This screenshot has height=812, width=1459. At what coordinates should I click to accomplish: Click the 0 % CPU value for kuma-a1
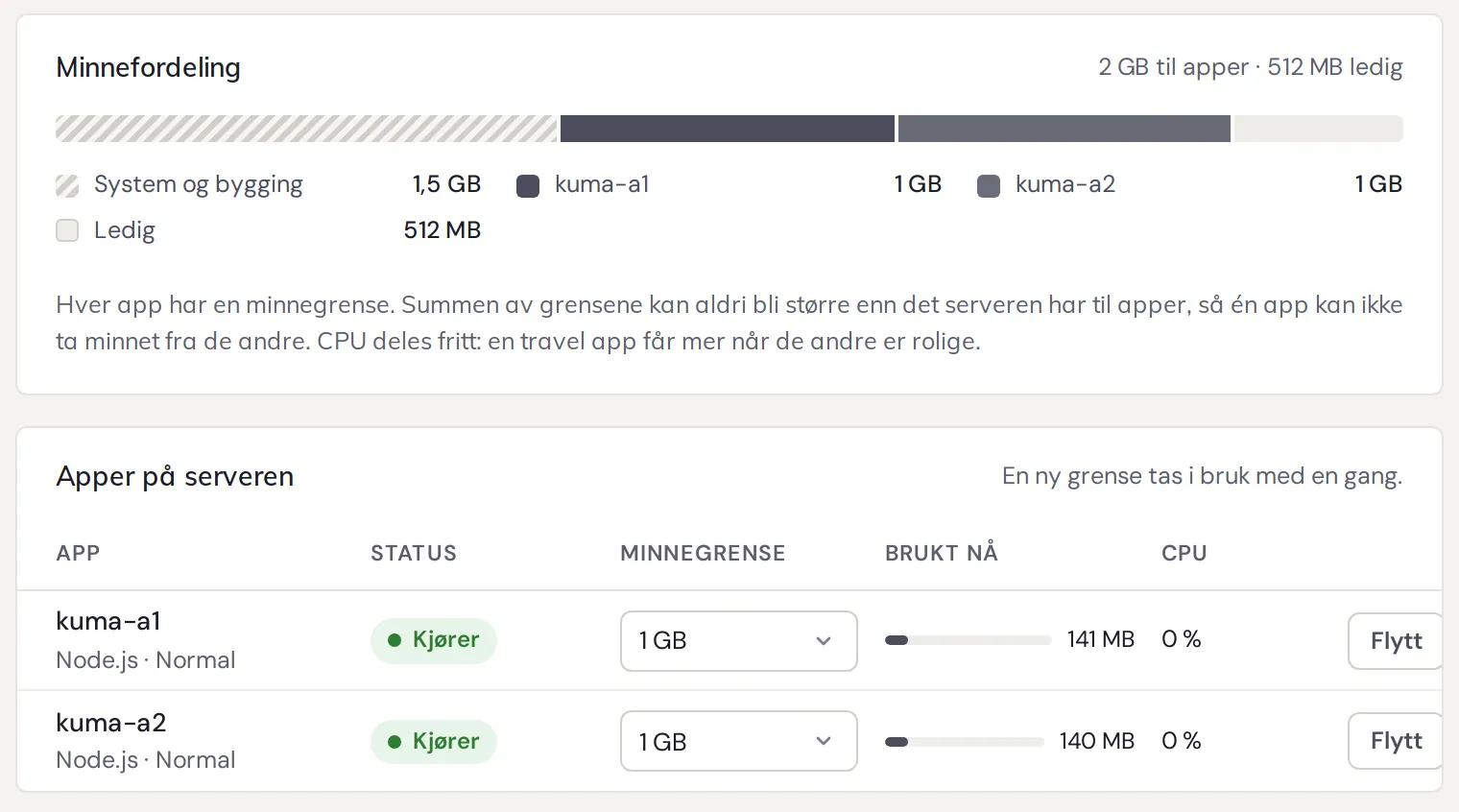pyautogui.click(x=1182, y=639)
